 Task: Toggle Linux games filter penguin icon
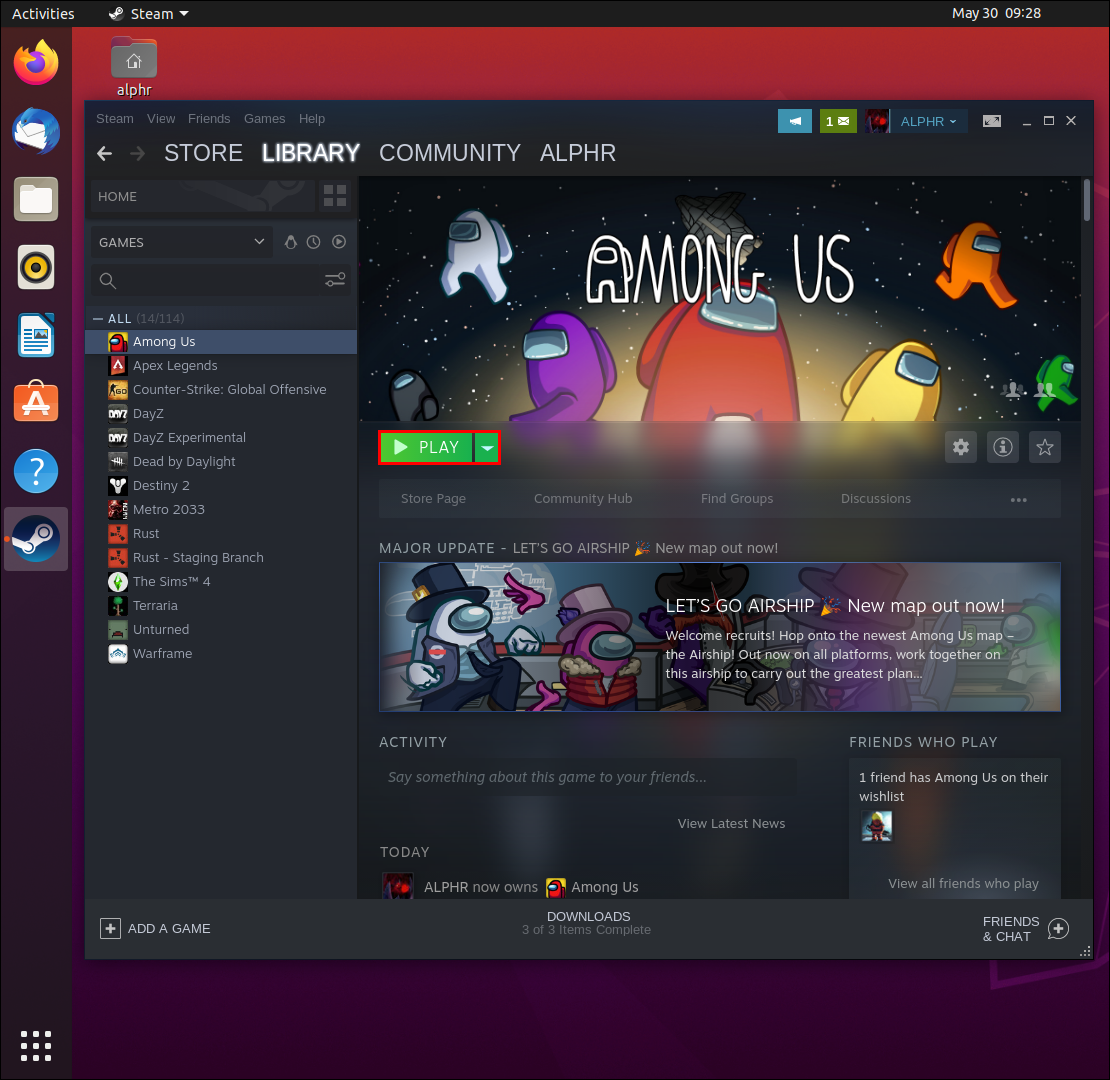290,242
